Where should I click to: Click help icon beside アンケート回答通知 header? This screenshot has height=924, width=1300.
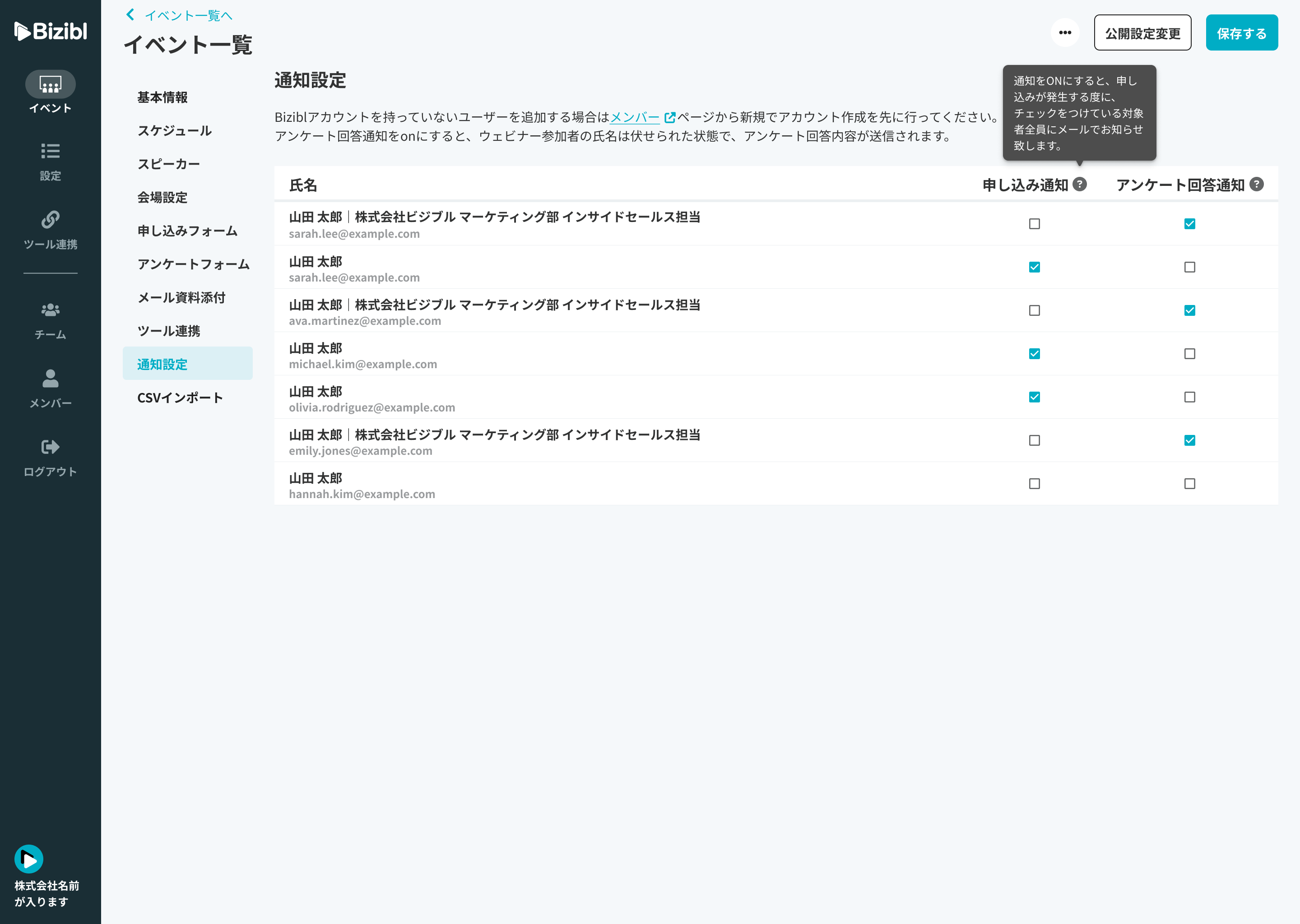(1257, 185)
